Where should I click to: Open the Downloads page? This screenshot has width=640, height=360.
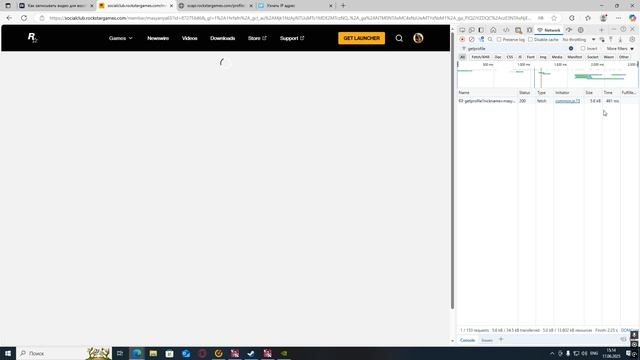click(222, 38)
